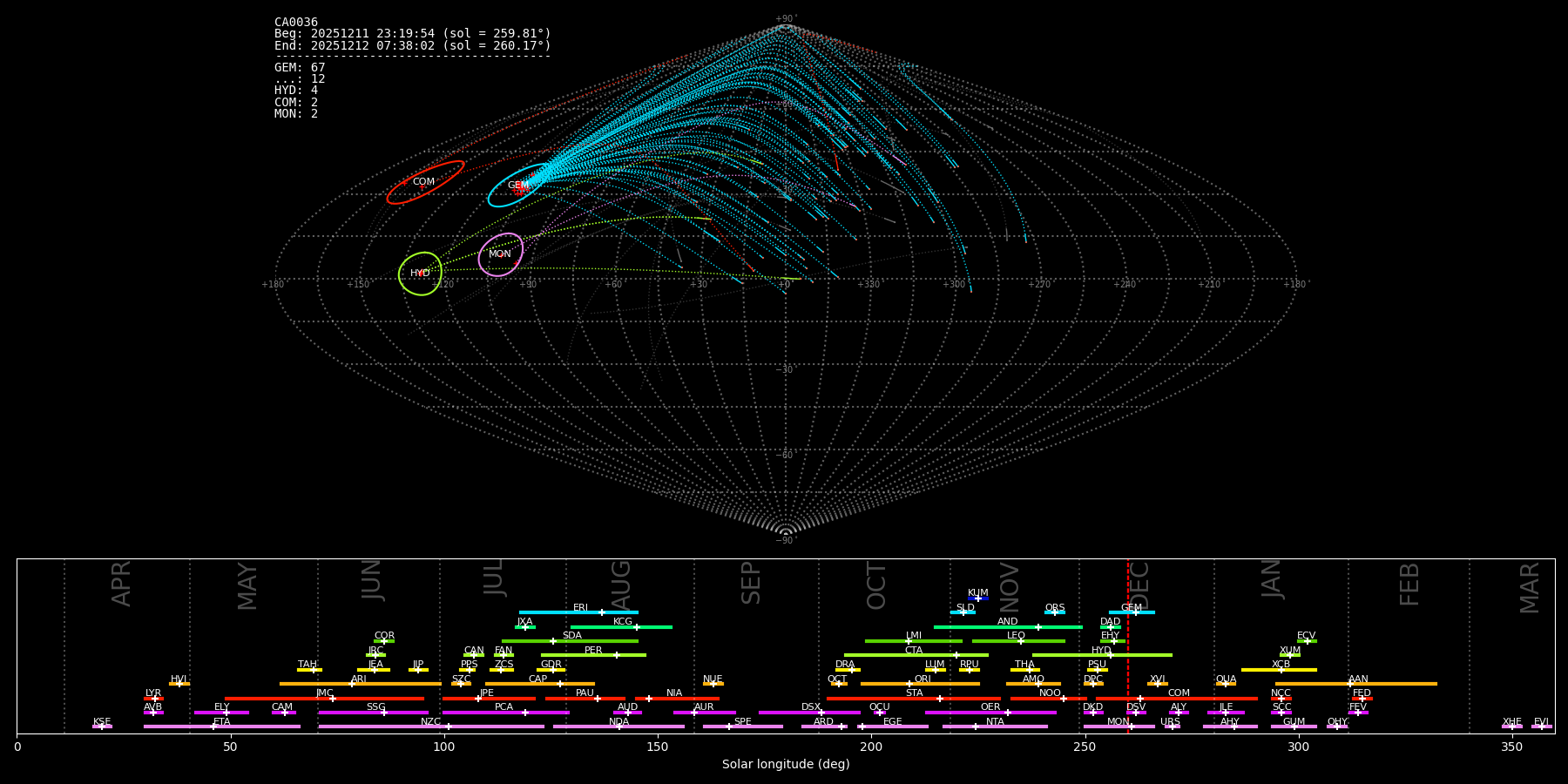Viewport: 1568px width, 784px height.
Task: Click the ERI shower bar in the timeline
Action: [x=578, y=612]
